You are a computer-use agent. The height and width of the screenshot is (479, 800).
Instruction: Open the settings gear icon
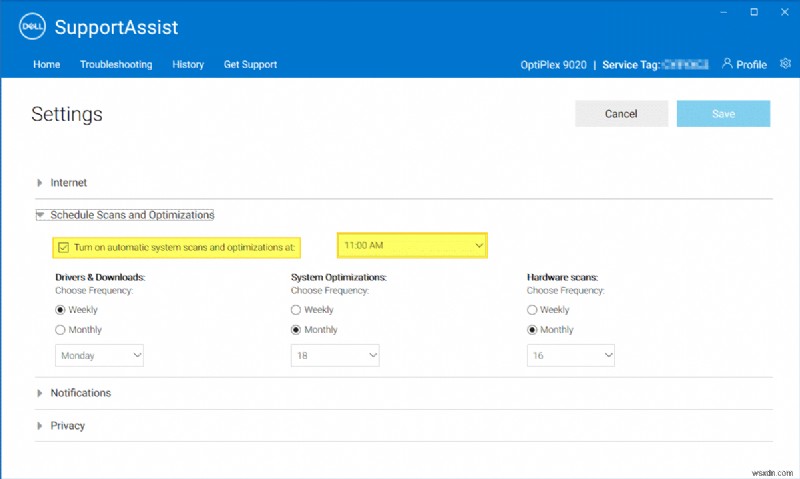tap(785, 64)
